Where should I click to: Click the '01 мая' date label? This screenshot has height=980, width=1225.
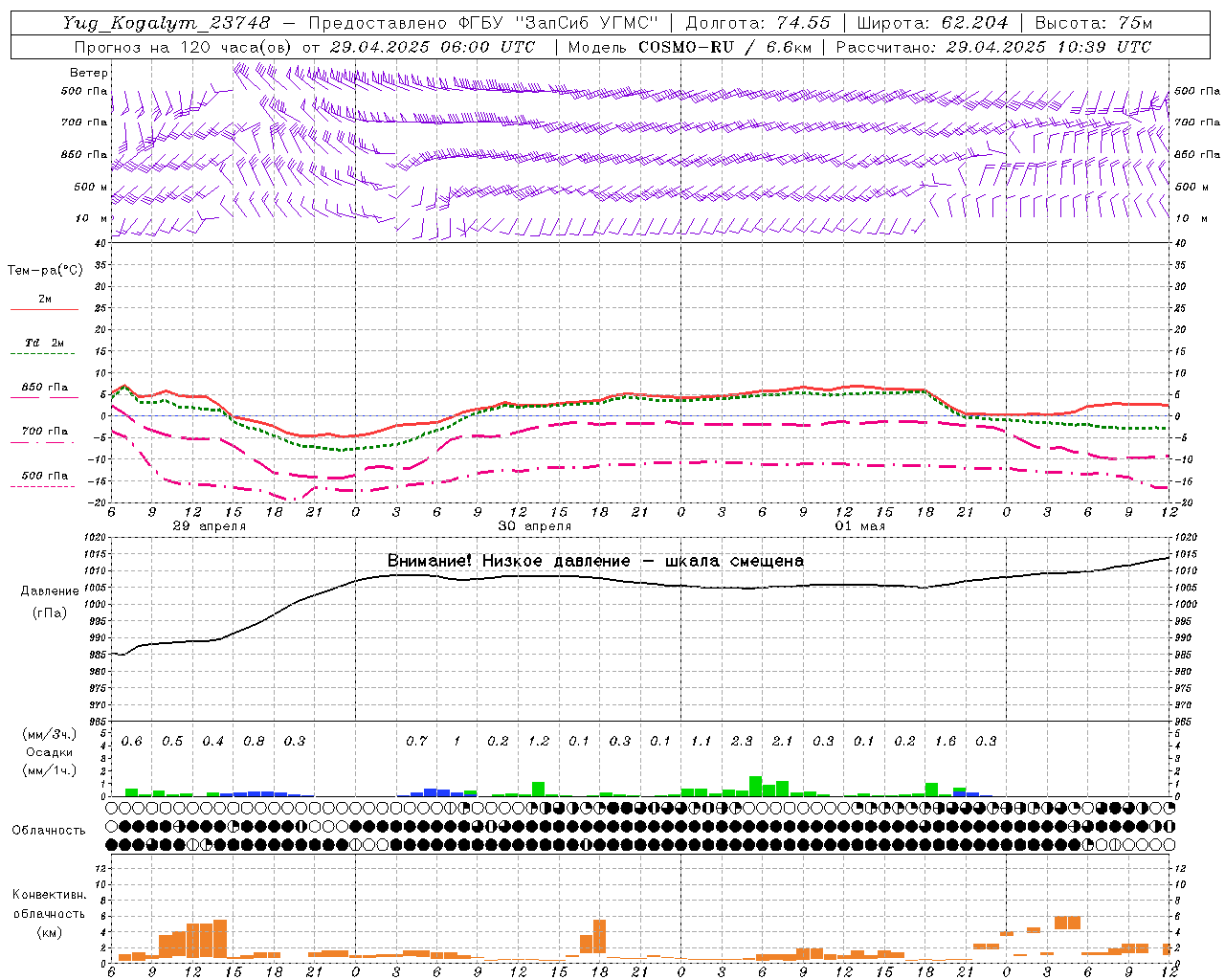[x=860, y=526]
